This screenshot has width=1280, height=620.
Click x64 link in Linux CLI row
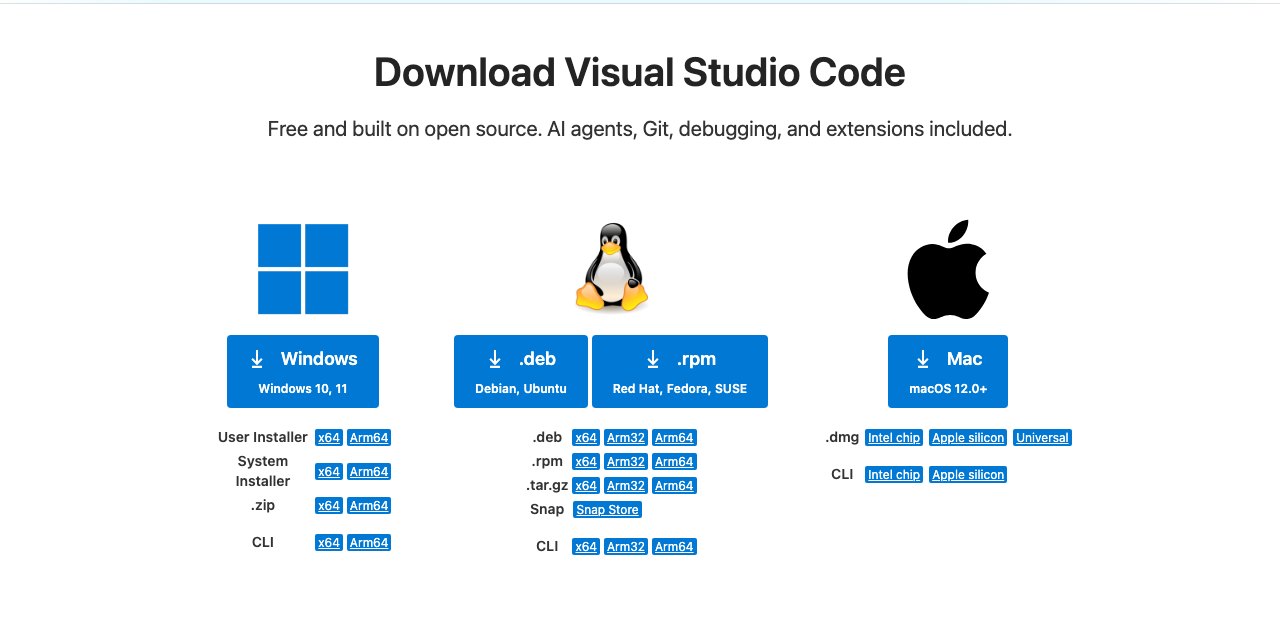coord(586,546)
